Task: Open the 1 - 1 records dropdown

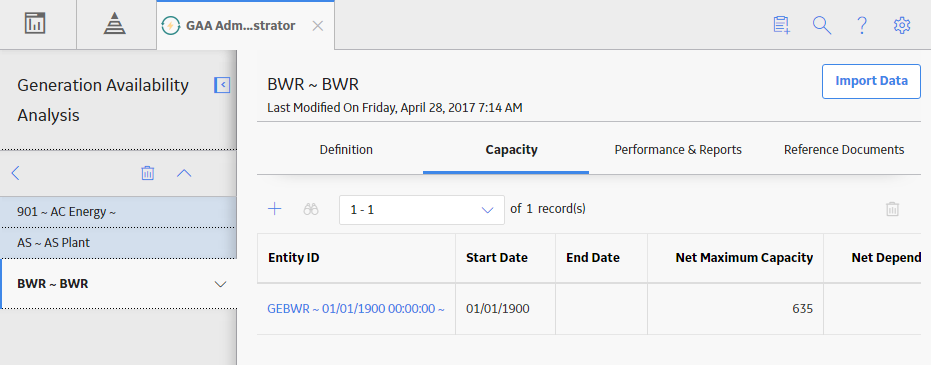Action: point(422,210)
